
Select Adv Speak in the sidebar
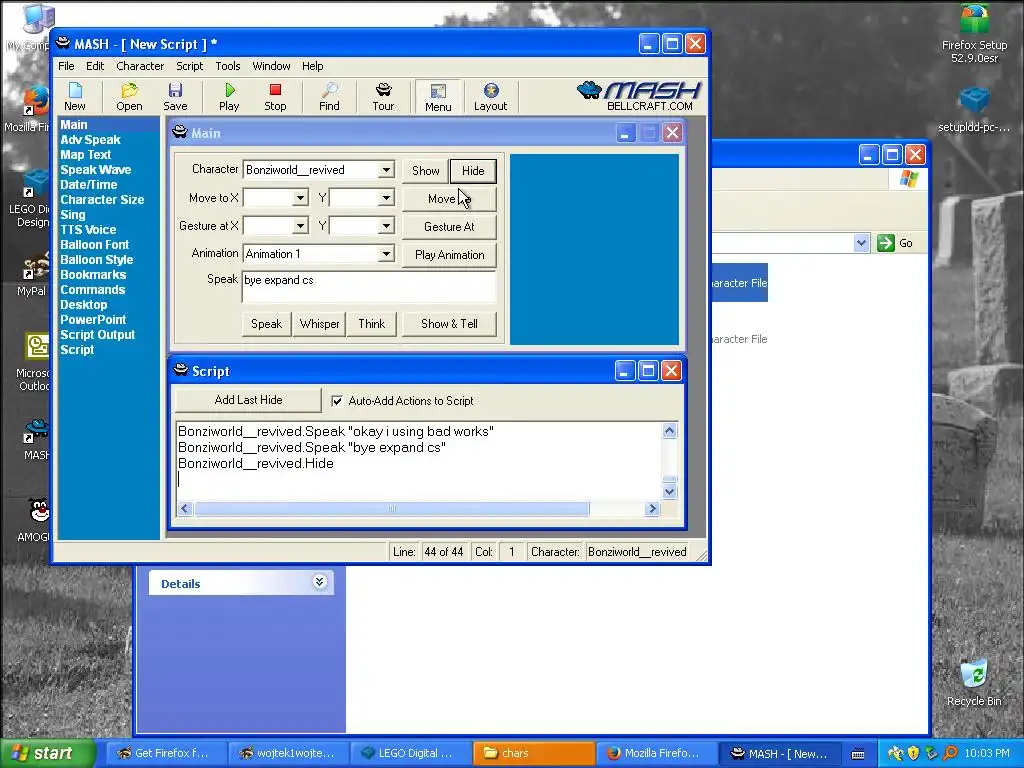[x=90, y=140]
